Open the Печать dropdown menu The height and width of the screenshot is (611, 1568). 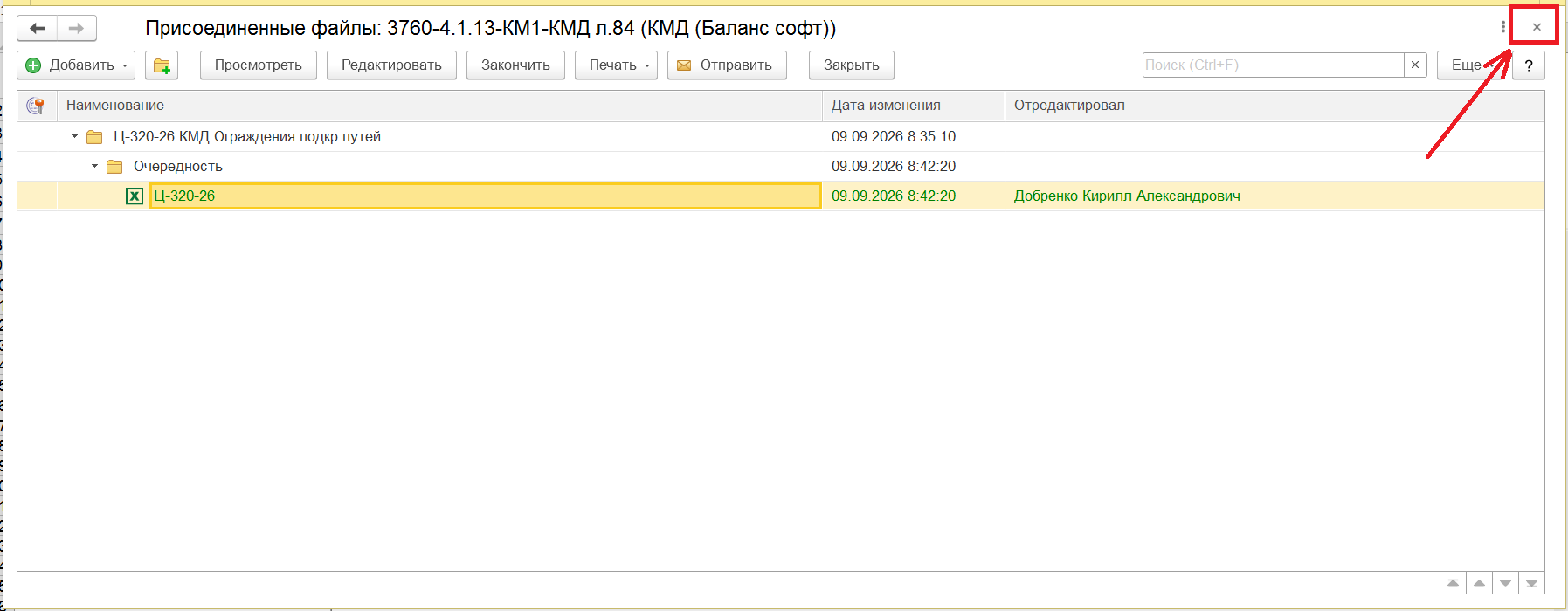[x=616, y=65]
